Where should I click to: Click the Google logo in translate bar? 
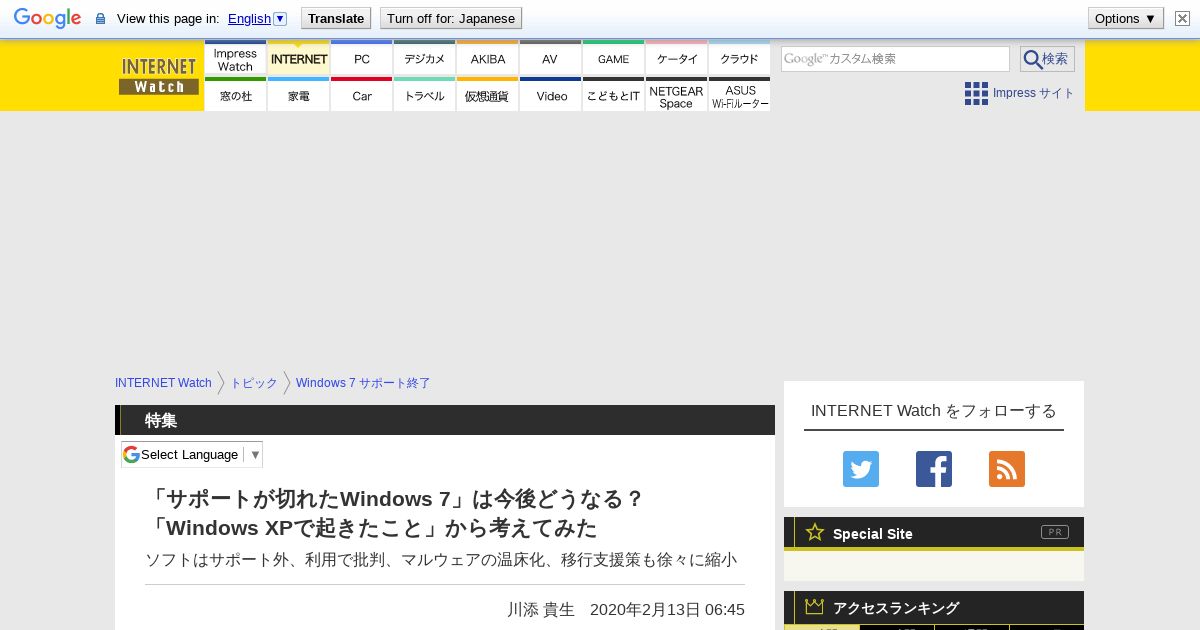click(x=47, y=18)
